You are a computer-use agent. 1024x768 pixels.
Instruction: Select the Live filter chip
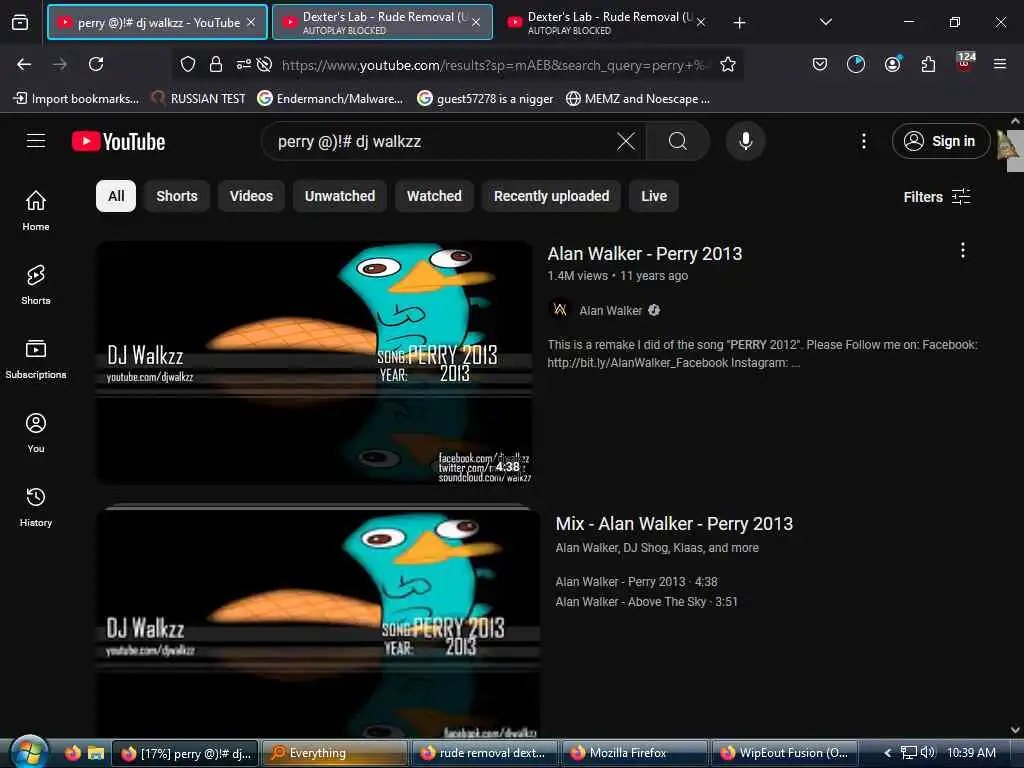pos(654,196)
